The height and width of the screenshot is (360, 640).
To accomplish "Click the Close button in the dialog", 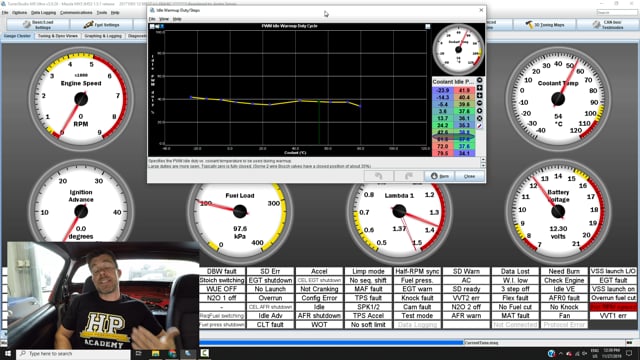I will pos(469,176).
